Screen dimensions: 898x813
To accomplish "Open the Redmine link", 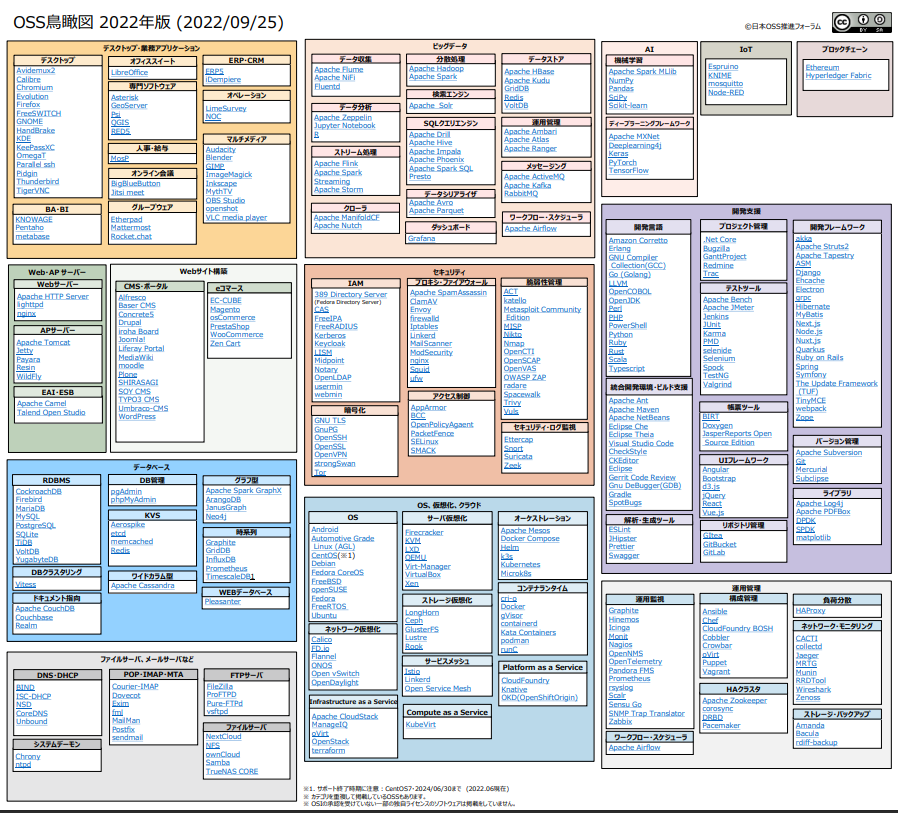I will coord(718,266).
